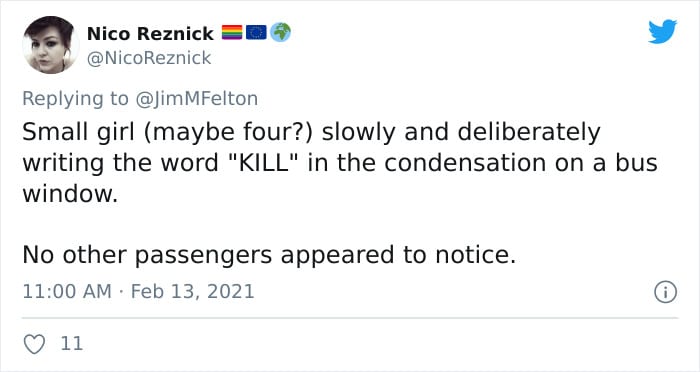Click the heart like icon

click(34, 344)
